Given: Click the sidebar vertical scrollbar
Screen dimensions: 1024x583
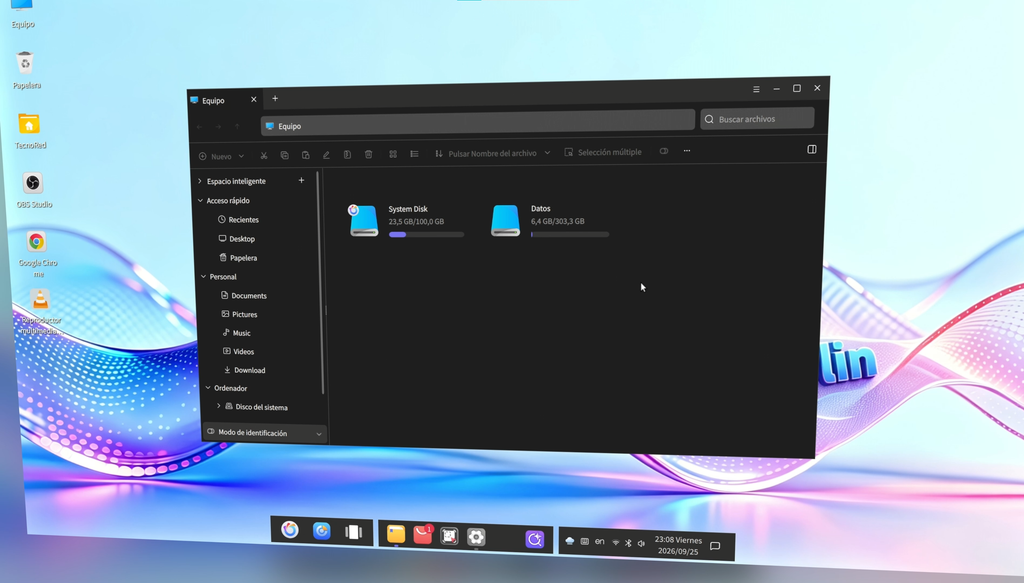Looking at the screenshot, I should 321,283.
